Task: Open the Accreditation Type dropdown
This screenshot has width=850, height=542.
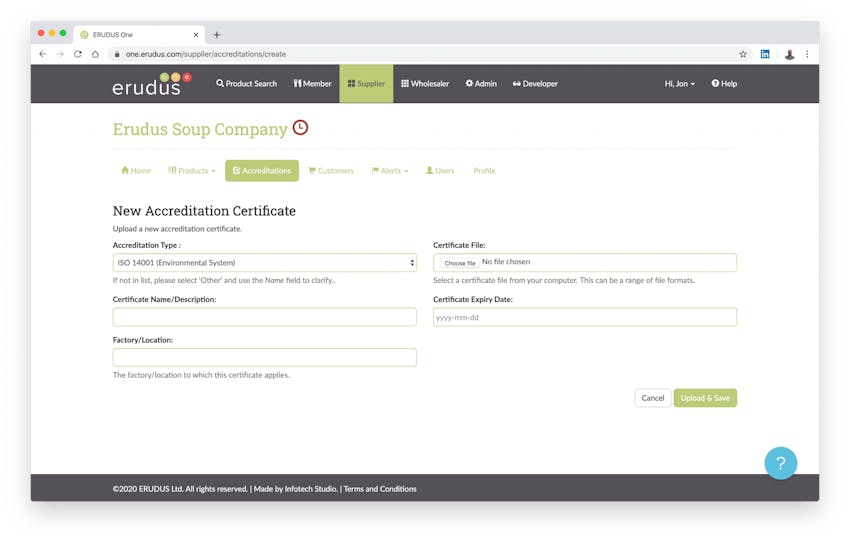Action: pyautogui.click(x=265, y=263)
